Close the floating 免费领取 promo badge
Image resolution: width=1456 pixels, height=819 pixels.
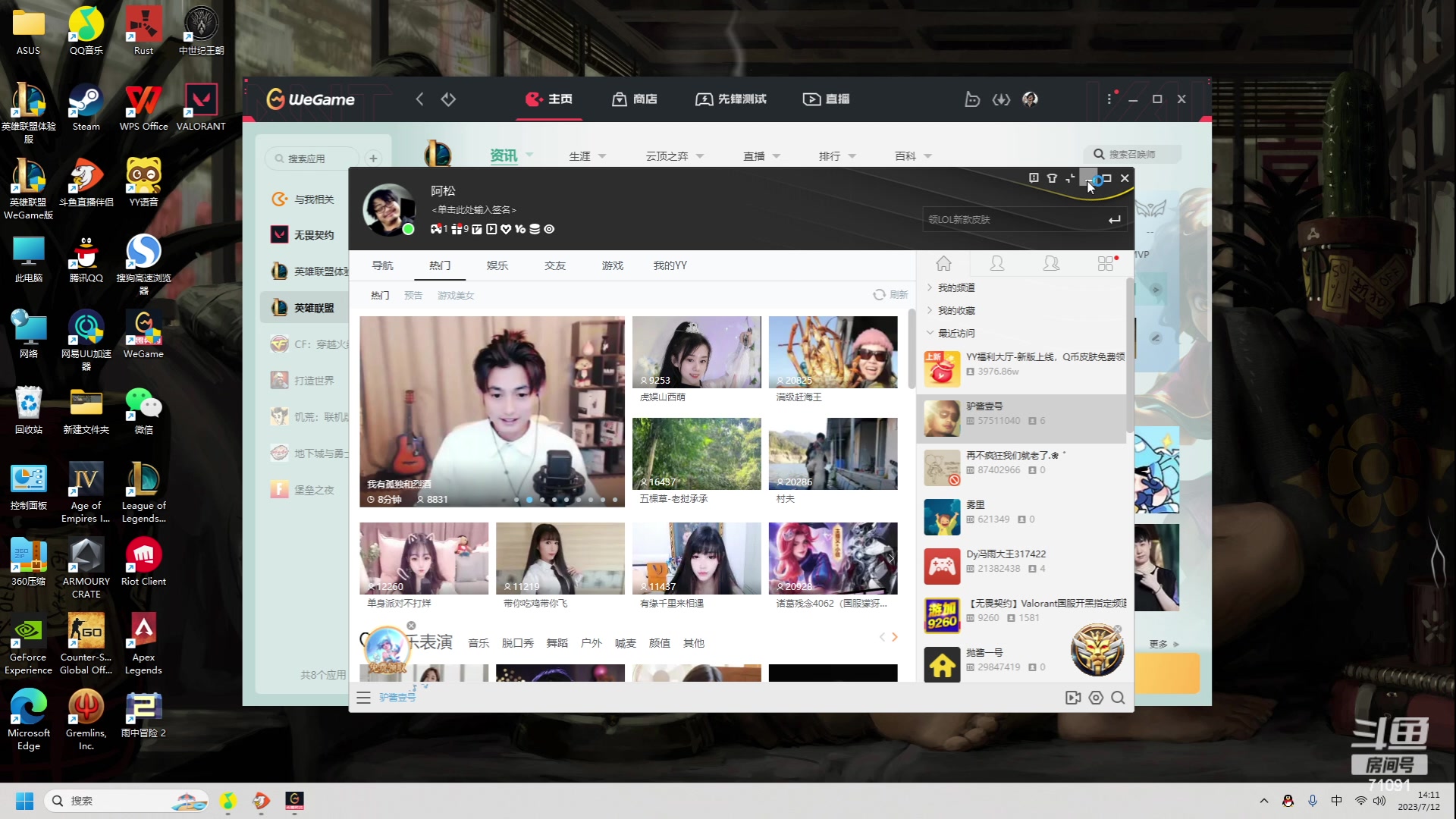point(411,626)
